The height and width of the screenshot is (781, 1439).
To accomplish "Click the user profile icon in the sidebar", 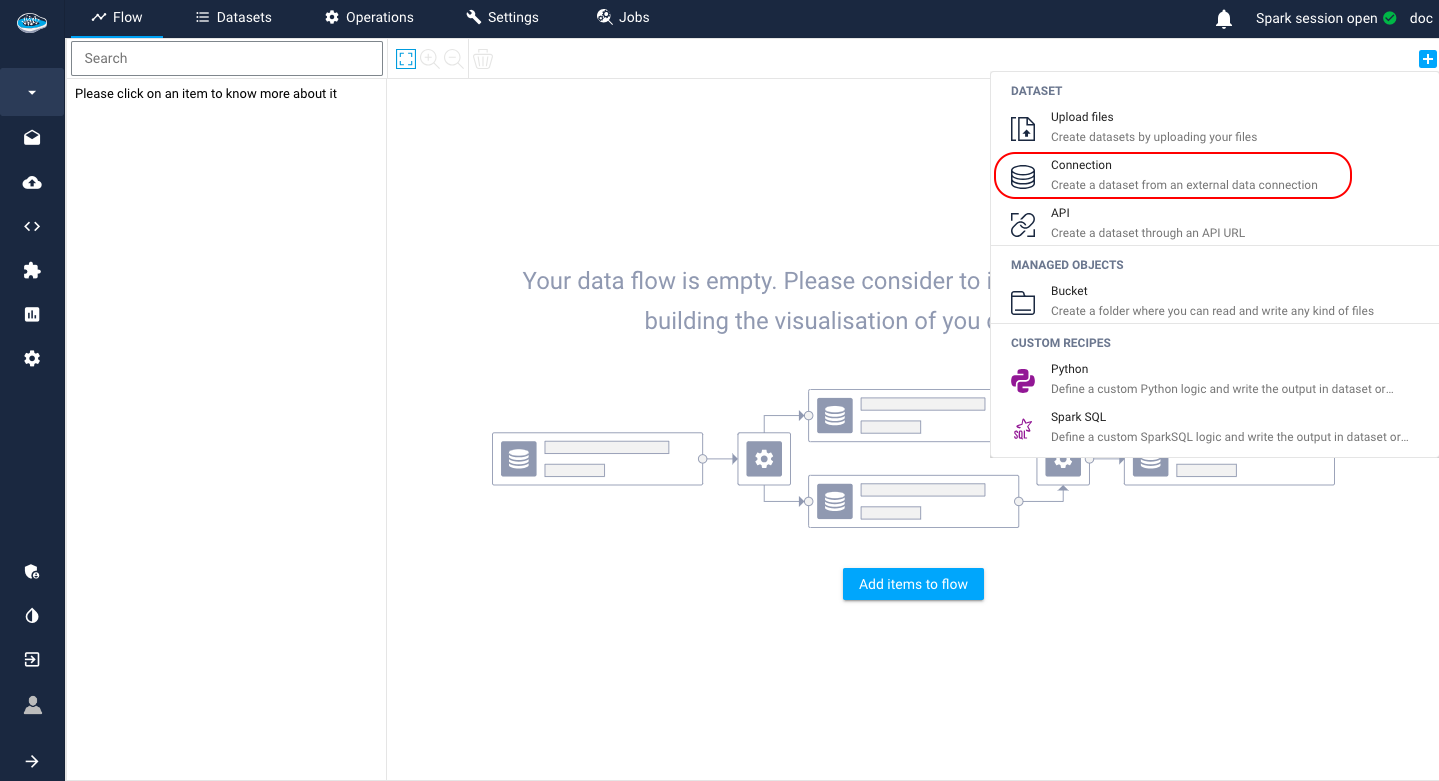I will point(32,705).
